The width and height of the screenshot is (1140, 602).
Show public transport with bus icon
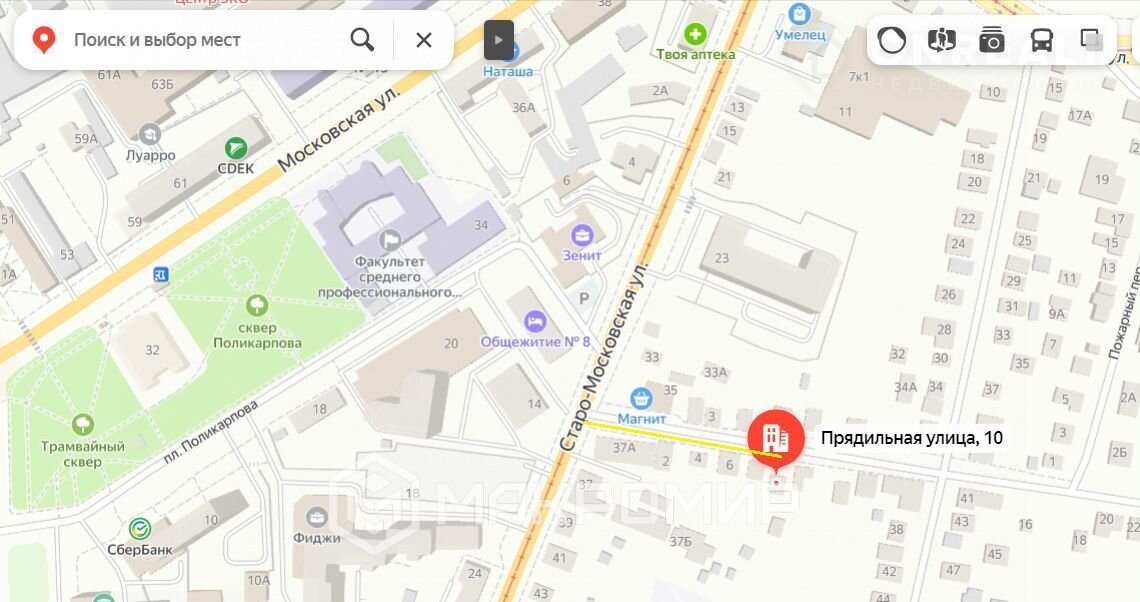(1042, 40)
